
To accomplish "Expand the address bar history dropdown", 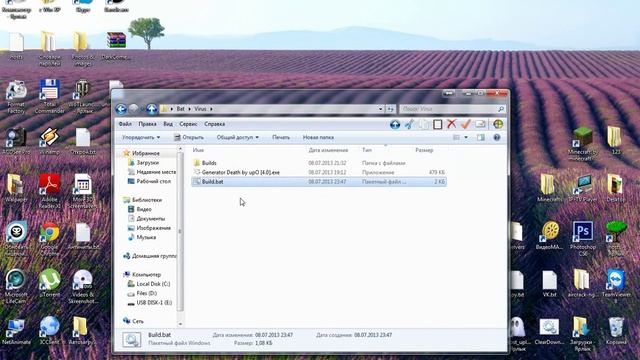I will [x=380, y=109].
